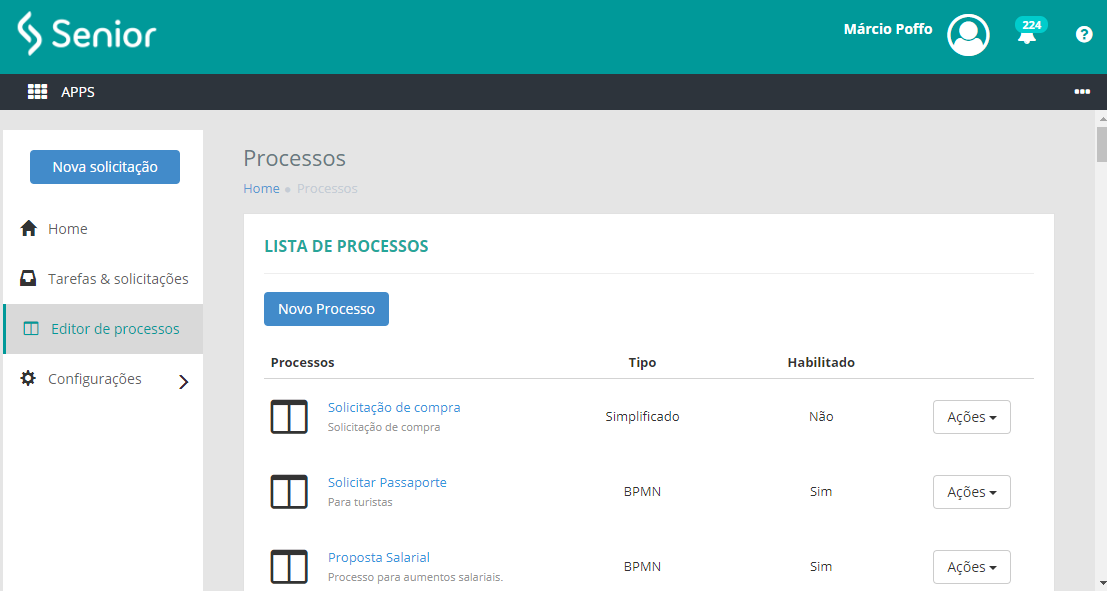Click the Nova solicitação button

(x=104, y=167)
